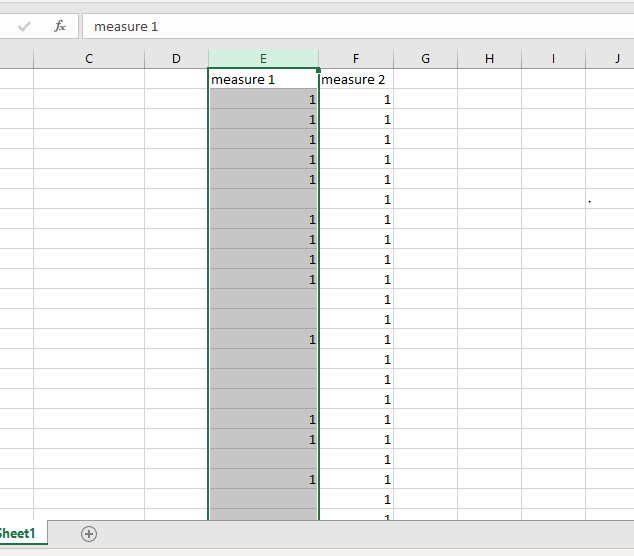Click the fill handle on column E
Image resolution: width=634 pixels, height=556 pixels.
[319, 70]
